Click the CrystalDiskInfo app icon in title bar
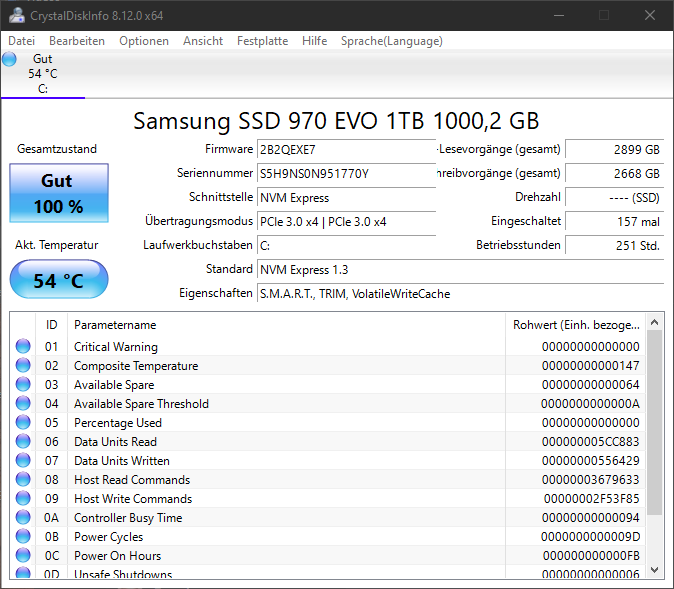The width and height of the screenshot is (674, 589). click(x=17, y=15)
